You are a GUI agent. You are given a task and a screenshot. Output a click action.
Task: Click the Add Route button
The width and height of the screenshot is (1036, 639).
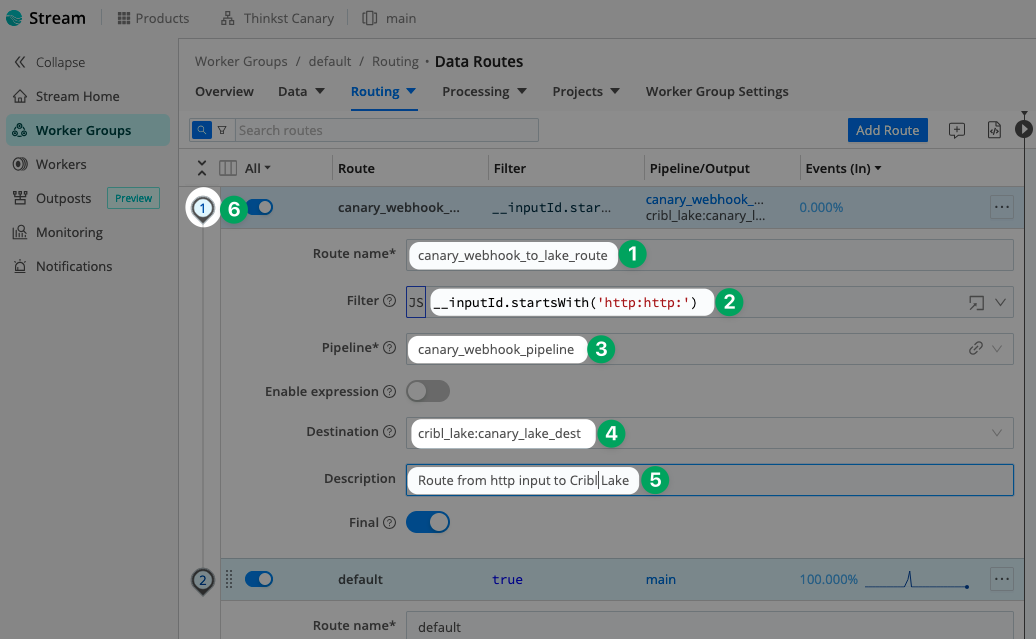(887, 130)
